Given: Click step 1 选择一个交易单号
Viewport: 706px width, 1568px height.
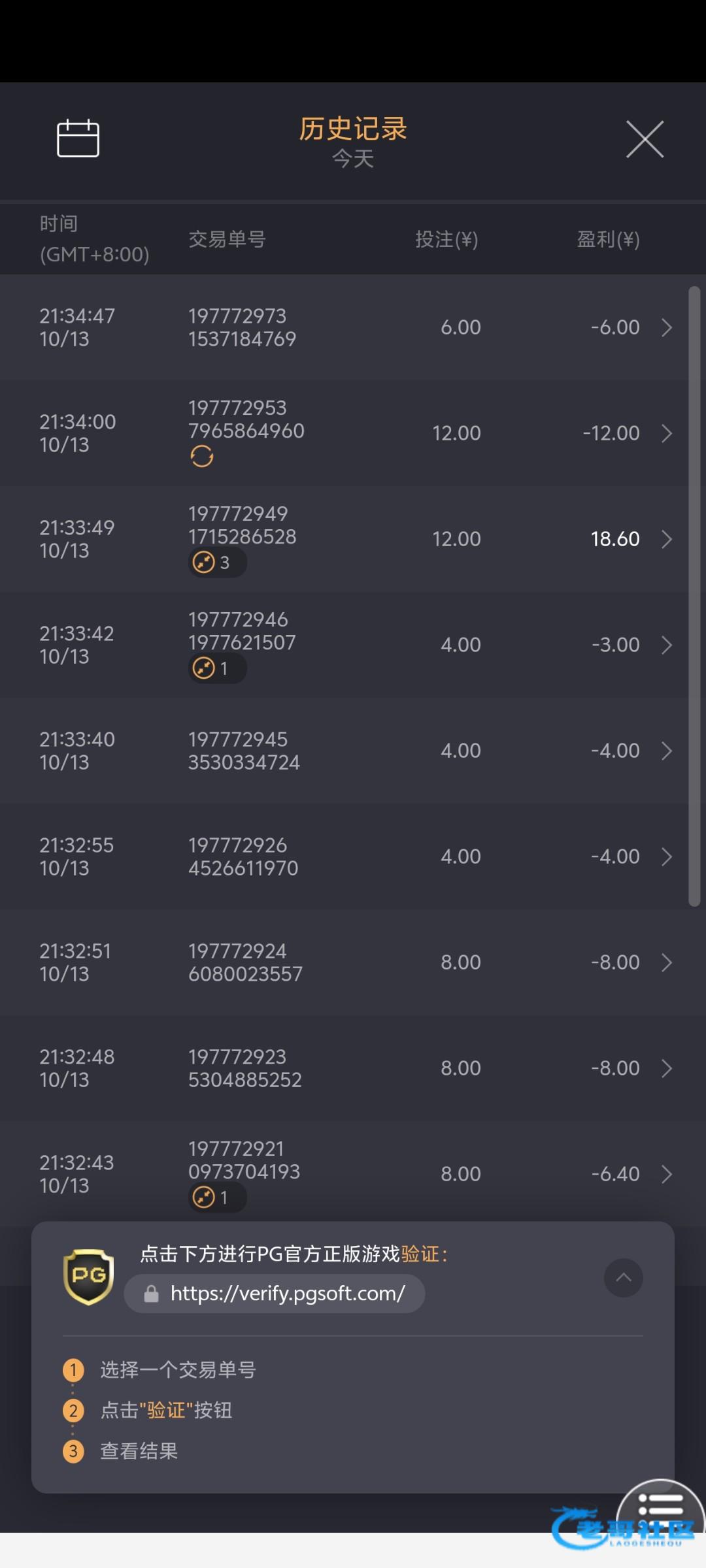Looking at the screenshot, I should [x=177, y=1369].
